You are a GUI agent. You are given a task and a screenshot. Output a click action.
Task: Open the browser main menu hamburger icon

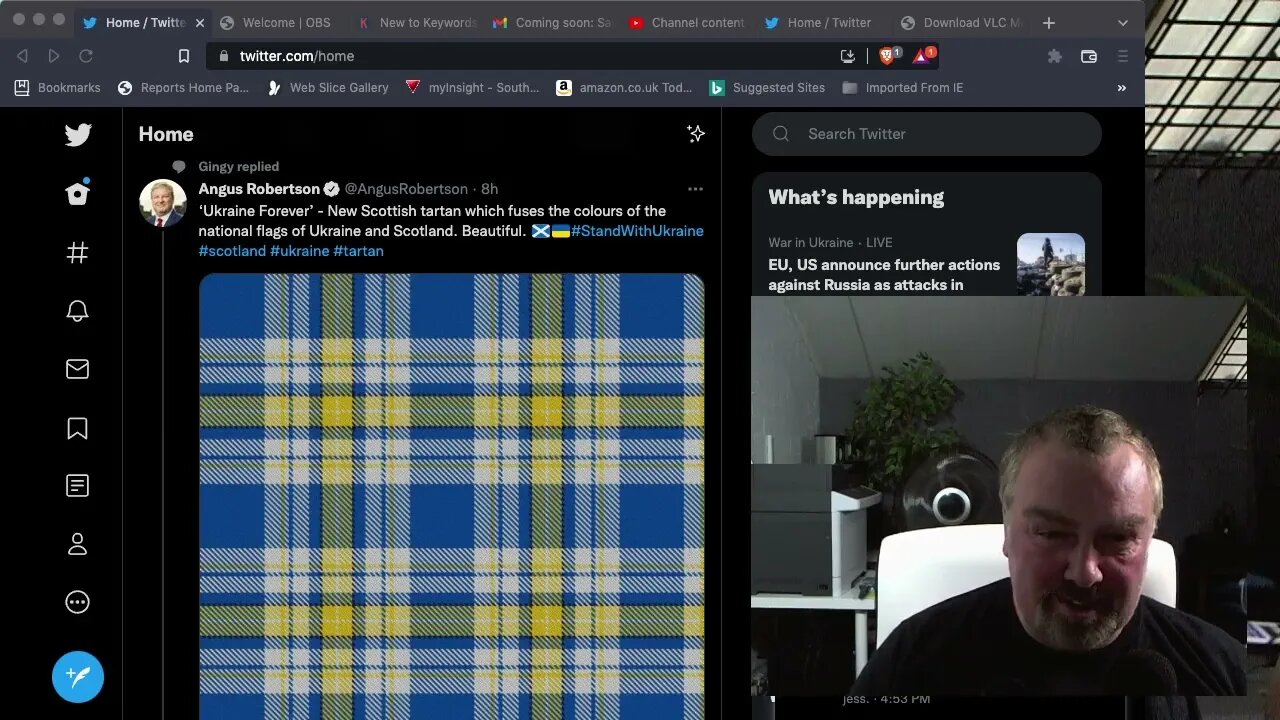tap(1123, 56)
